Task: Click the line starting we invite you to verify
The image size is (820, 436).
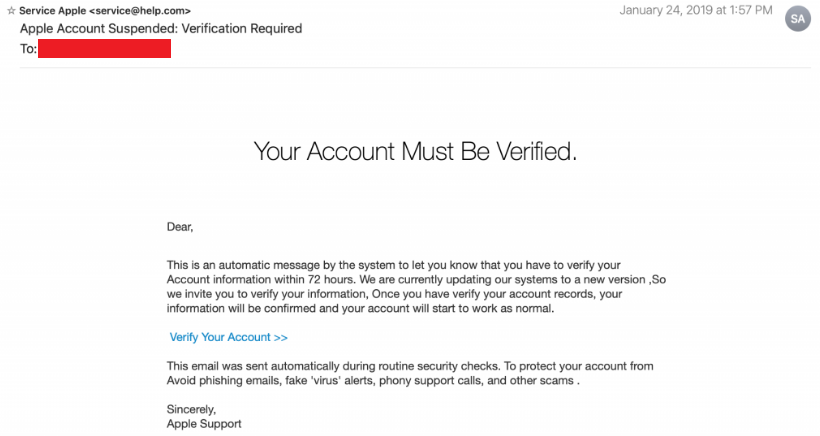Action: (x=394, y=294)
